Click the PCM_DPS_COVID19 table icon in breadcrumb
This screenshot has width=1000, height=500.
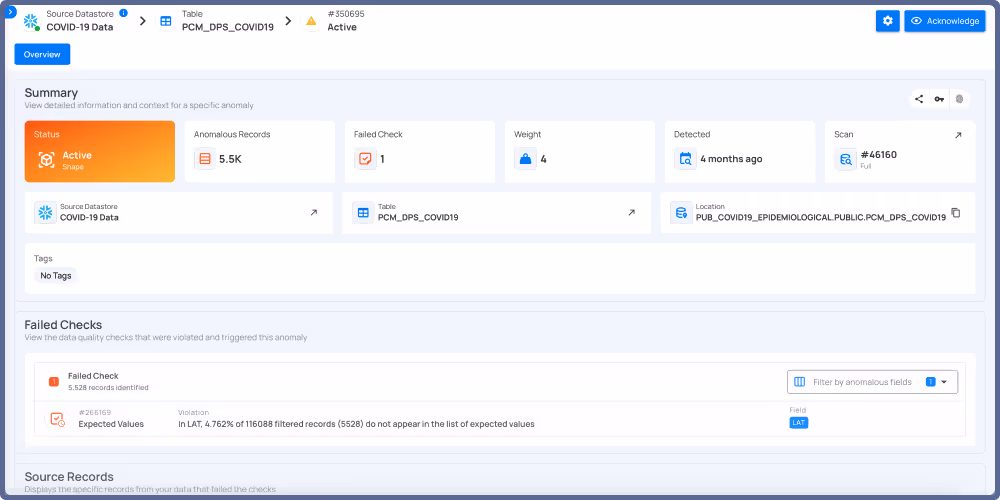pyautogui.click(x=166, y=21)
